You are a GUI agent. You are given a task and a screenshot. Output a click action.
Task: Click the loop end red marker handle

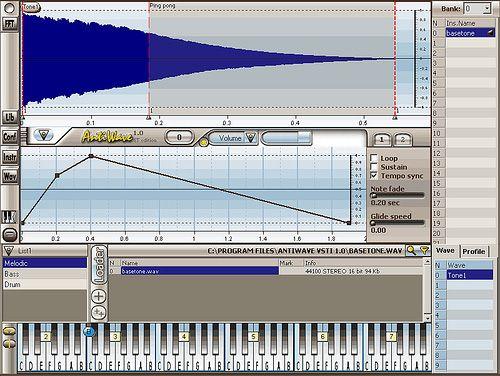point(395,118)
